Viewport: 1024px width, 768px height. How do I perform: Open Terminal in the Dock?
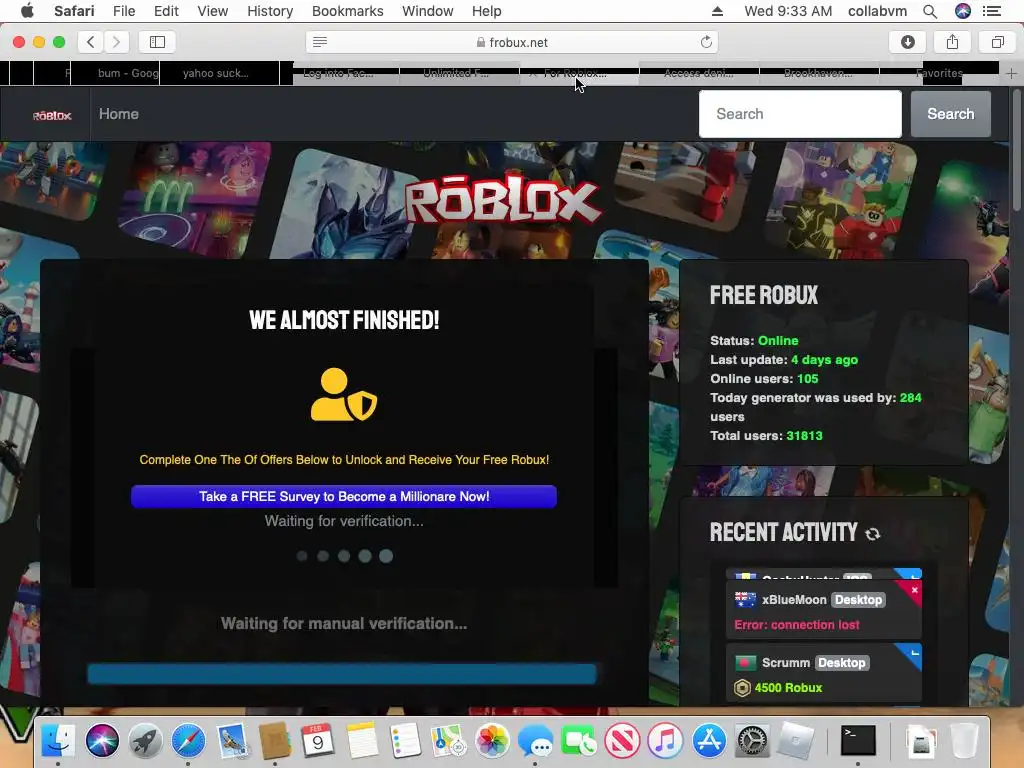click(x=857, y=741)
